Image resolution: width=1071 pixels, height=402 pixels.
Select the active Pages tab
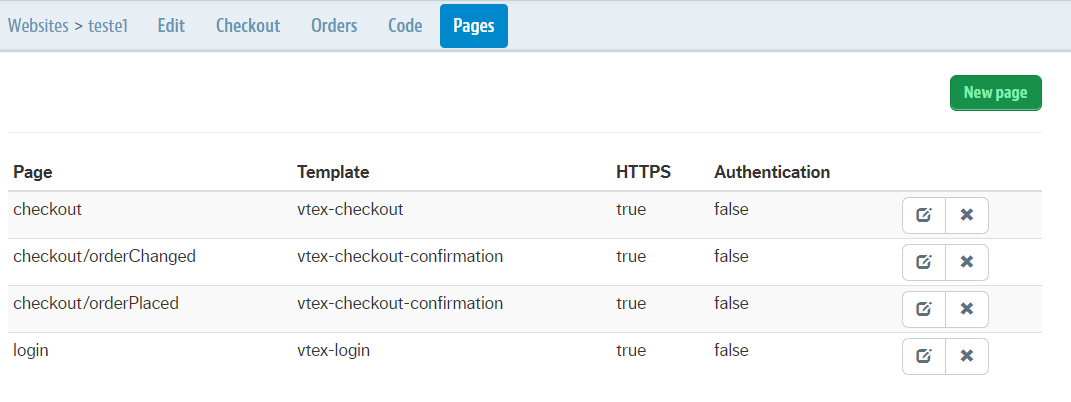[x=474, y=26]
